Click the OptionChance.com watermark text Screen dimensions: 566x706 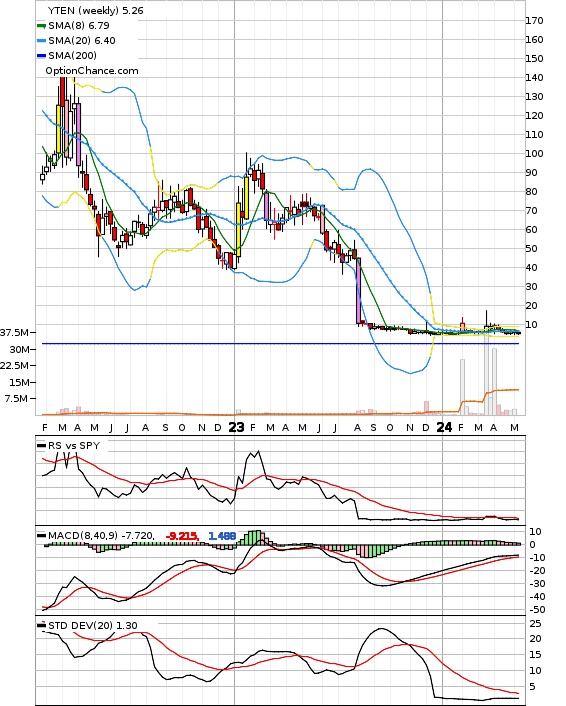click(92, 71)
